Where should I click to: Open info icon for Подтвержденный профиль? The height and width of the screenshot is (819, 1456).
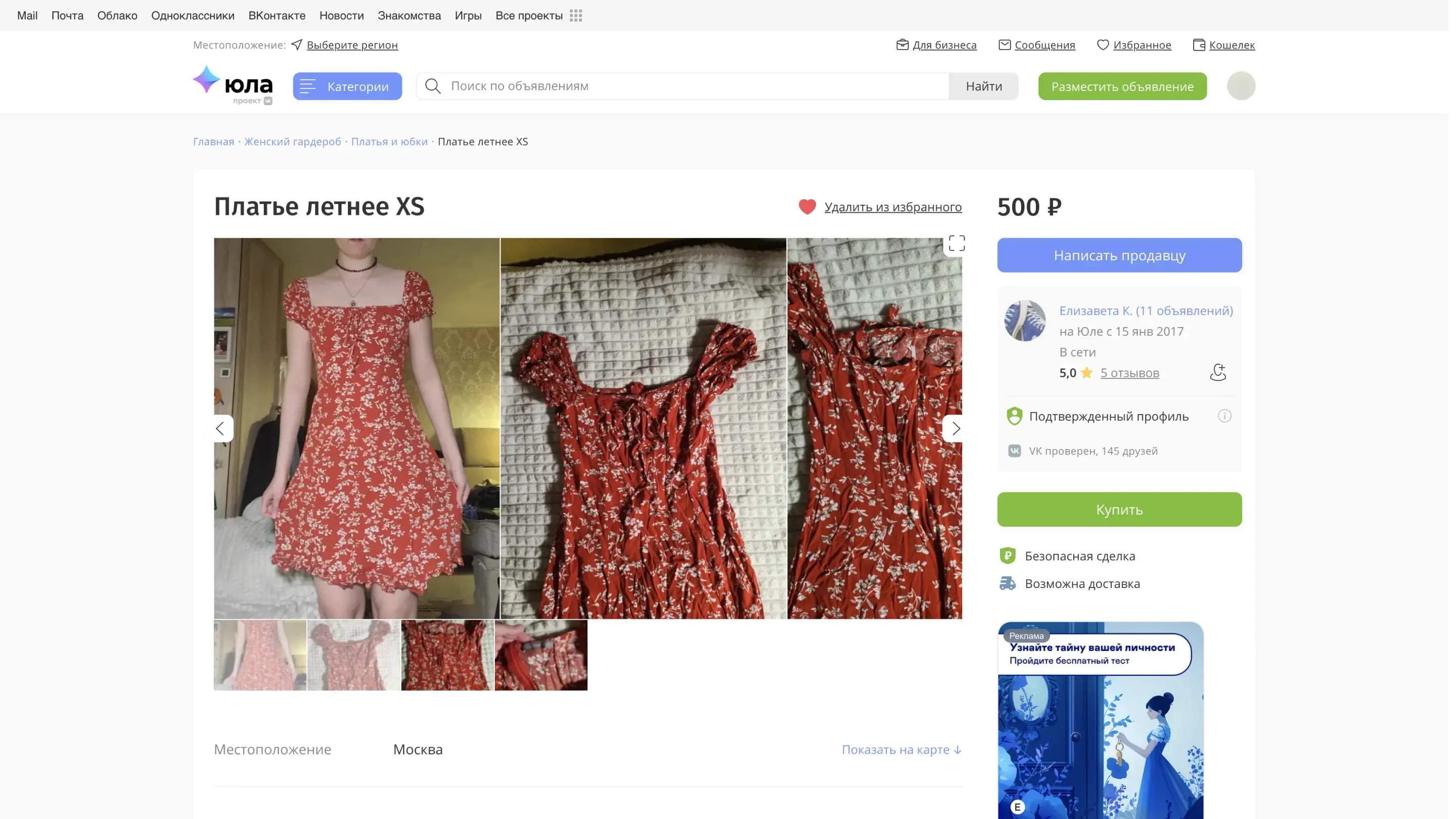pyautogui.click(x=1224, y=416)
